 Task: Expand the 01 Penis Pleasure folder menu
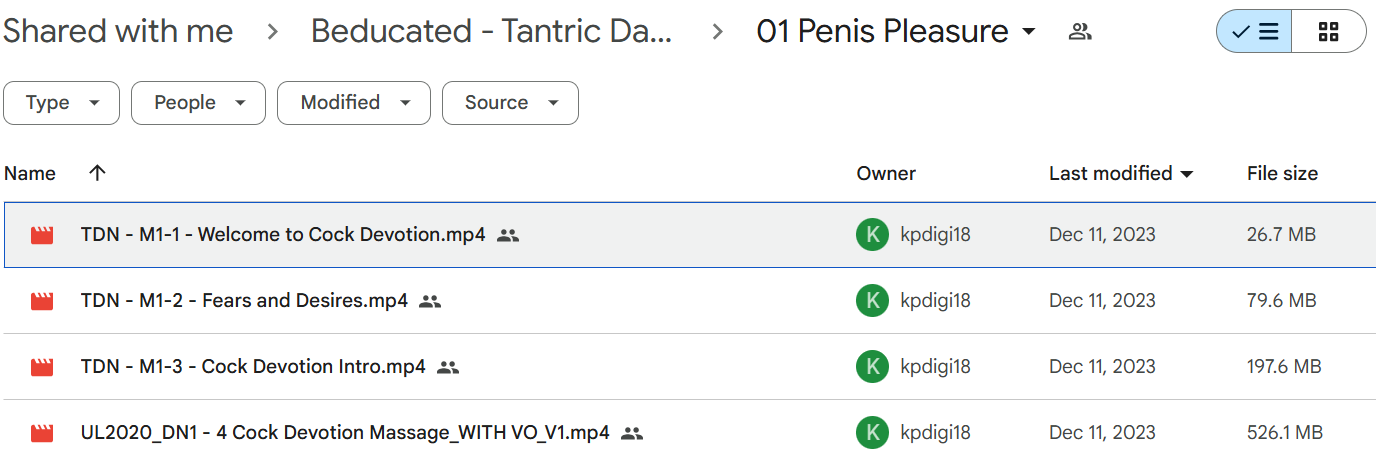[x=1029, y=33]
